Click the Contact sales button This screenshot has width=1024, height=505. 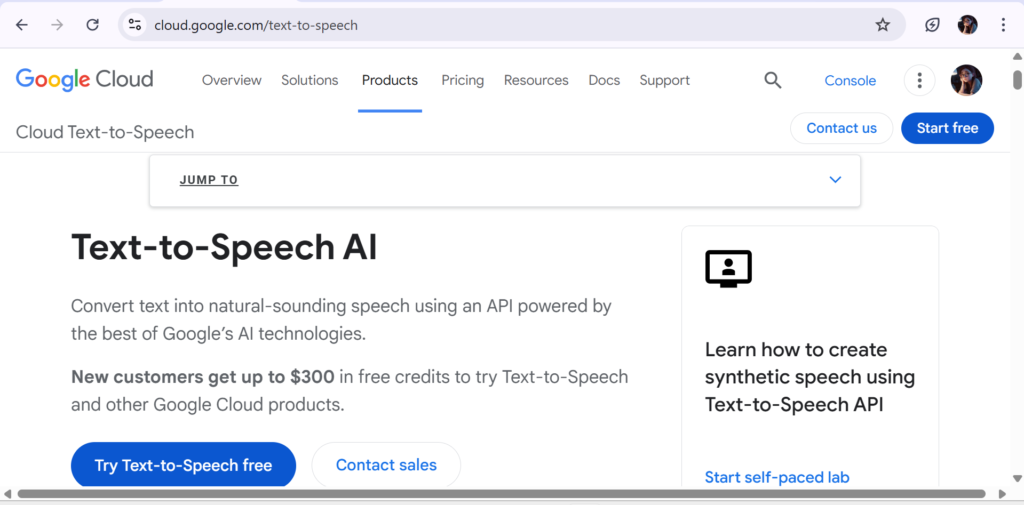386,465
